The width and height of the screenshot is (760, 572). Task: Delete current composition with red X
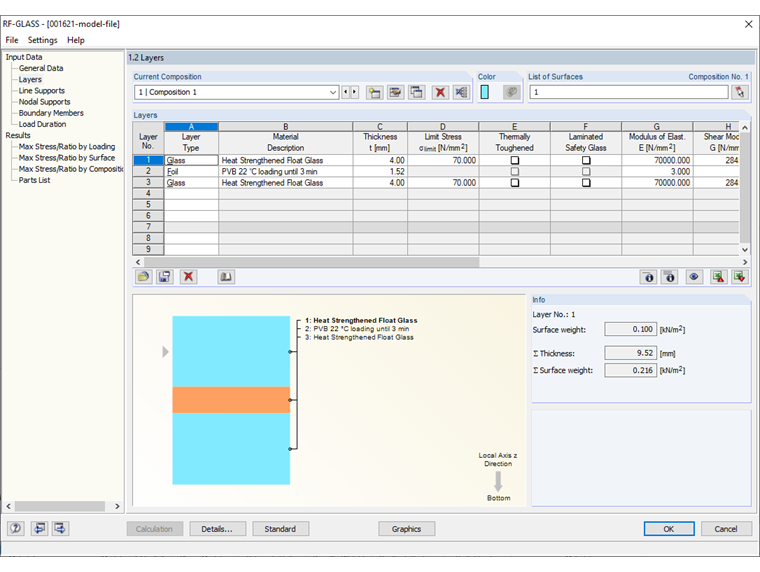pyautogui.click(x=440, y=92)
